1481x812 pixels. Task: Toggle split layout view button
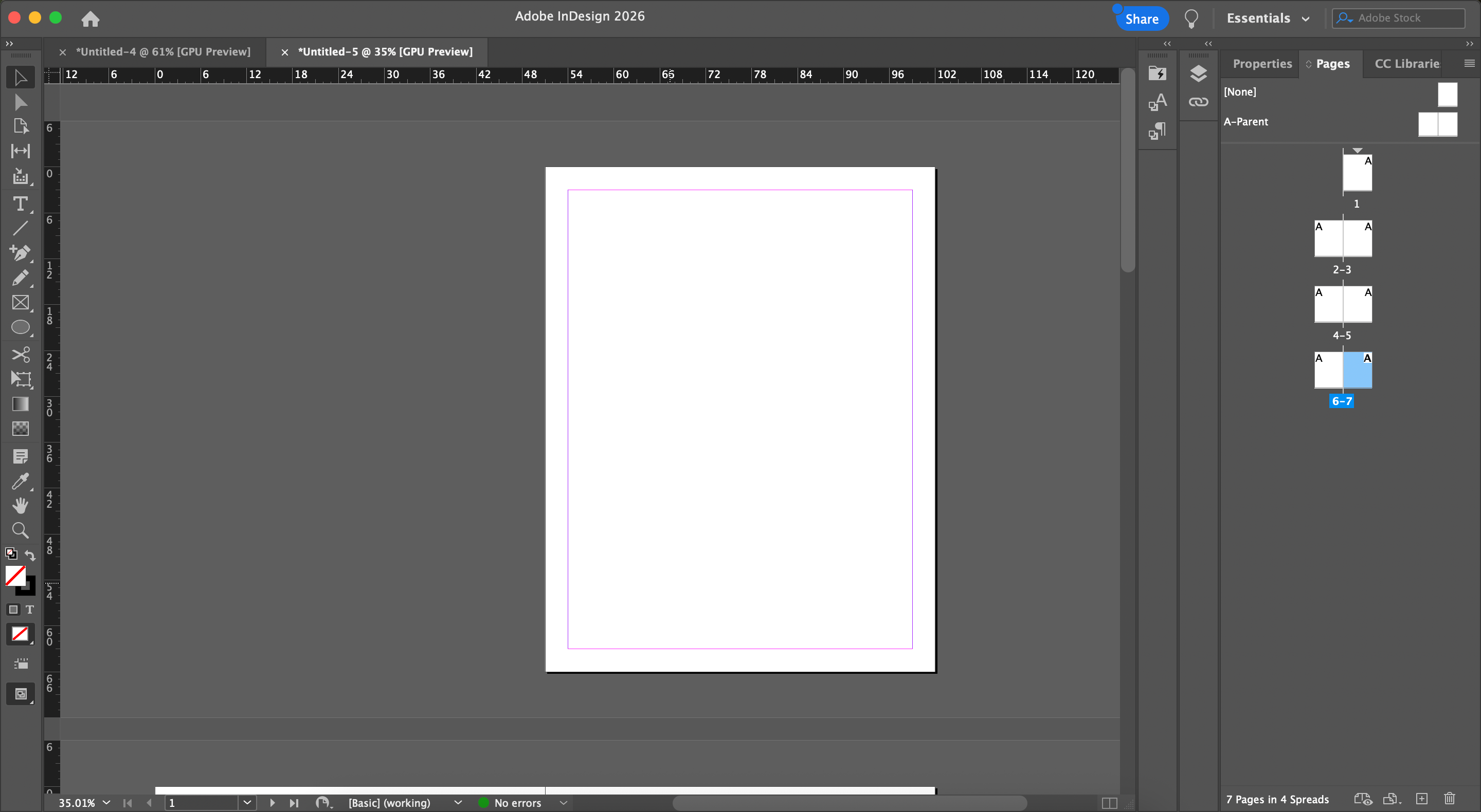click(x=1110, y=803)
